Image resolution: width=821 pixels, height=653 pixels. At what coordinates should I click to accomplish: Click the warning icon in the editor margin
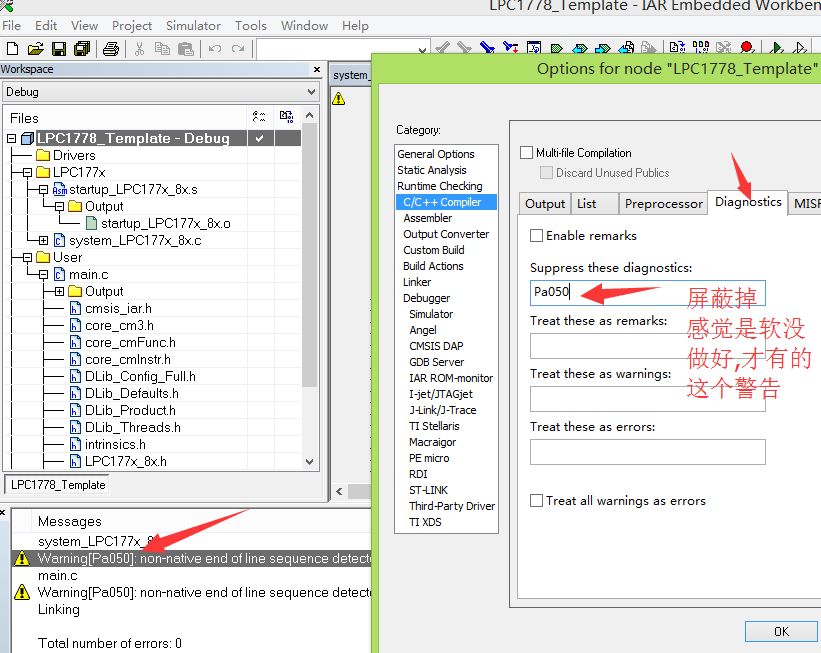point(339,98)
